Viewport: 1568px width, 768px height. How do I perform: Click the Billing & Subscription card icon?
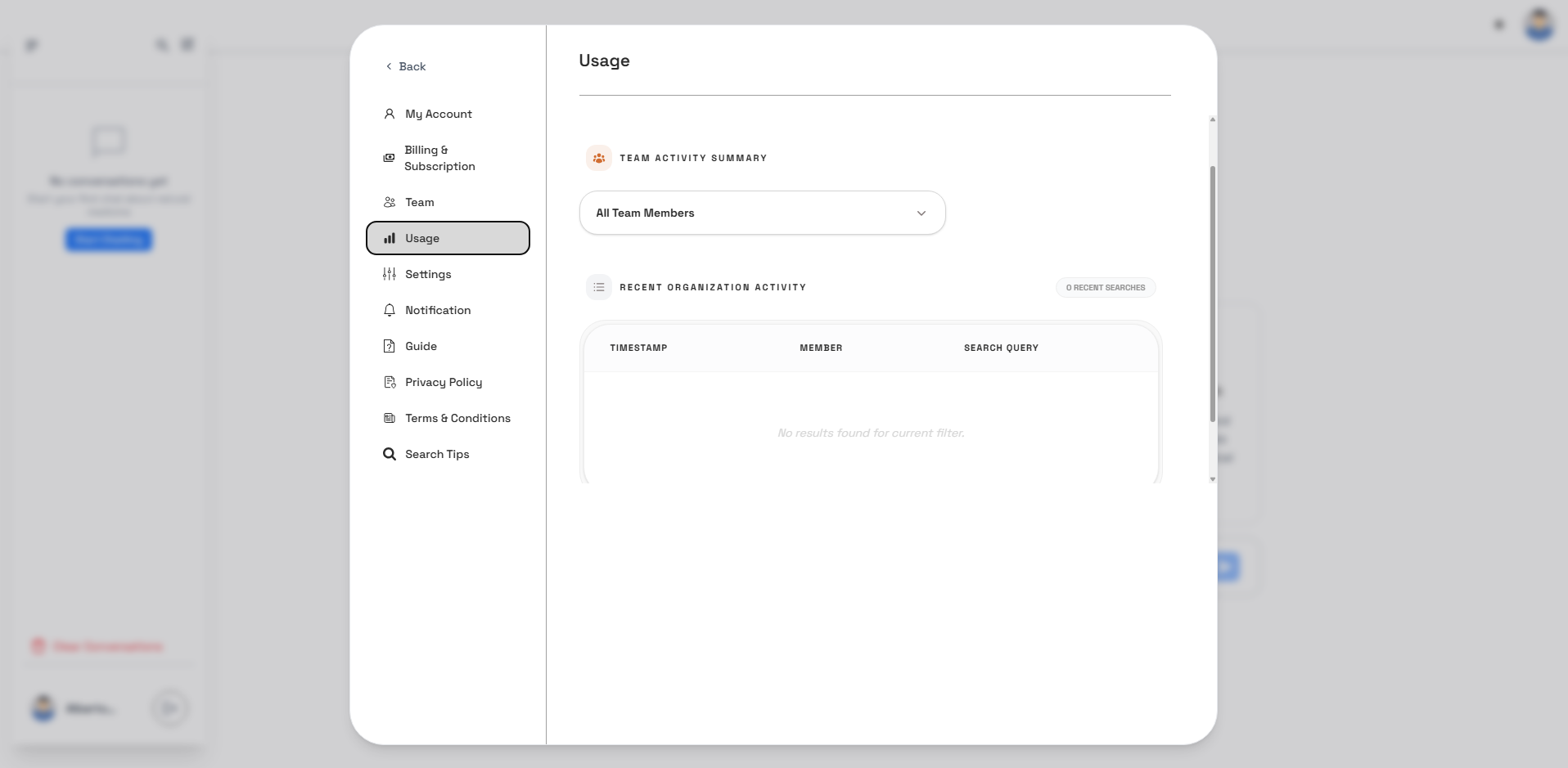pos(388,158)
